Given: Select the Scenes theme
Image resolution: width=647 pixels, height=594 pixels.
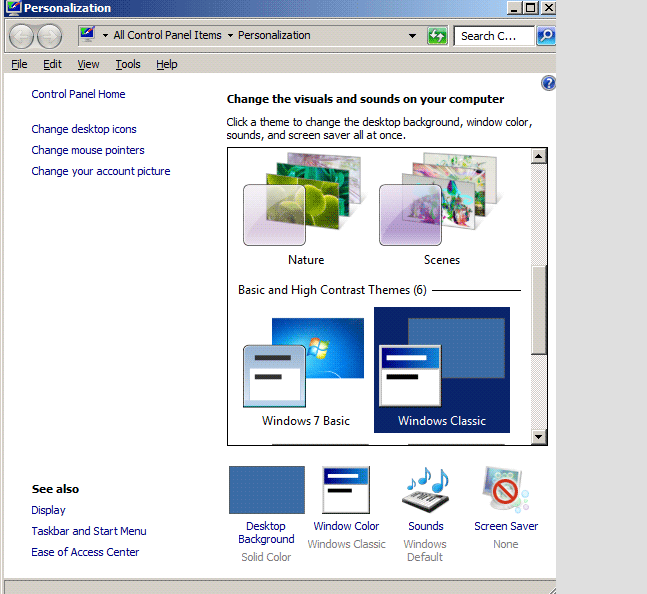Looking at the screenshot, I should pyautogui.click(x=442, y=210).
